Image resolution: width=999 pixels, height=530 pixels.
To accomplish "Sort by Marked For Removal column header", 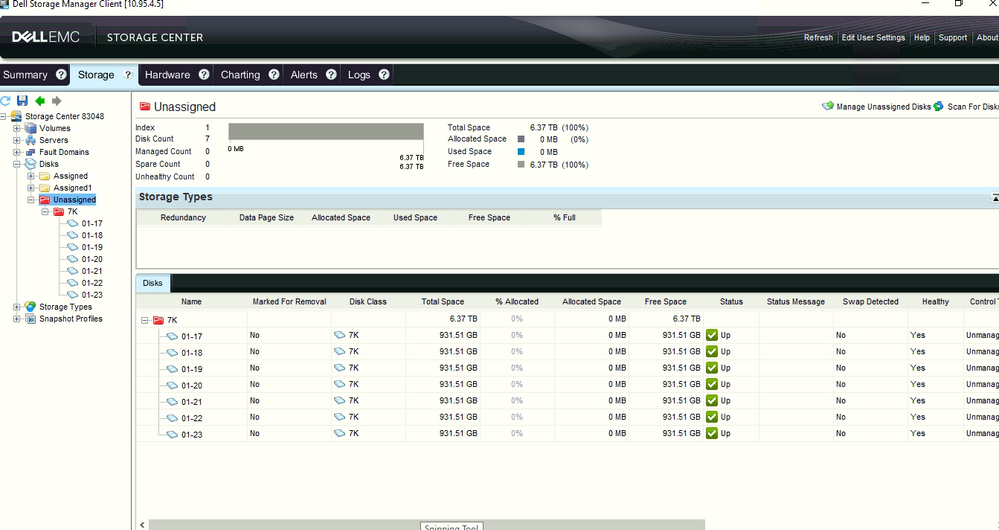I will click(289, 302).
